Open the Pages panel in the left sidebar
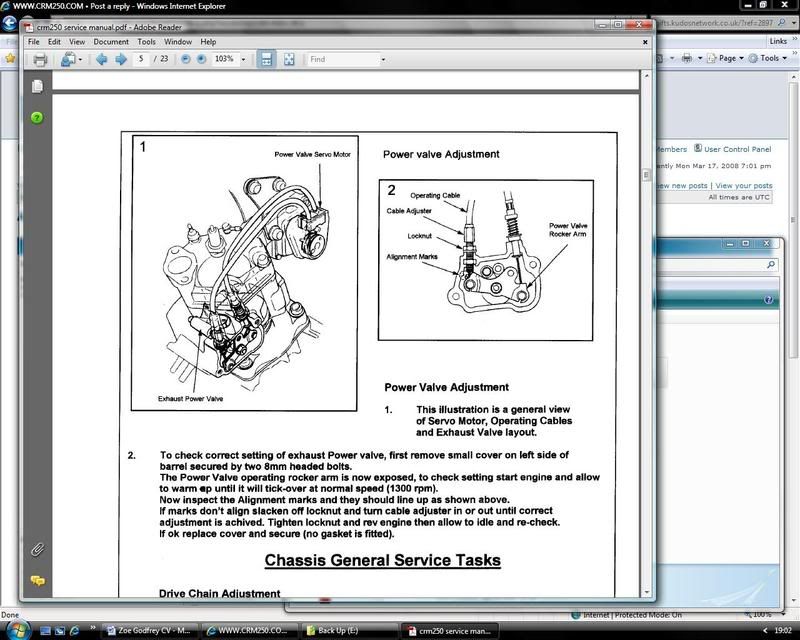This screenshot has height=640, width=800. click(x=37, y=86)
